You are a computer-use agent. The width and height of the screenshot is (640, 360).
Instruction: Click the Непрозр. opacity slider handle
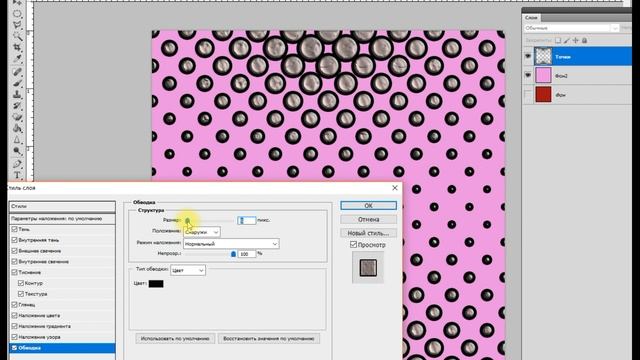pyautogui.click(x=233, y=254)
